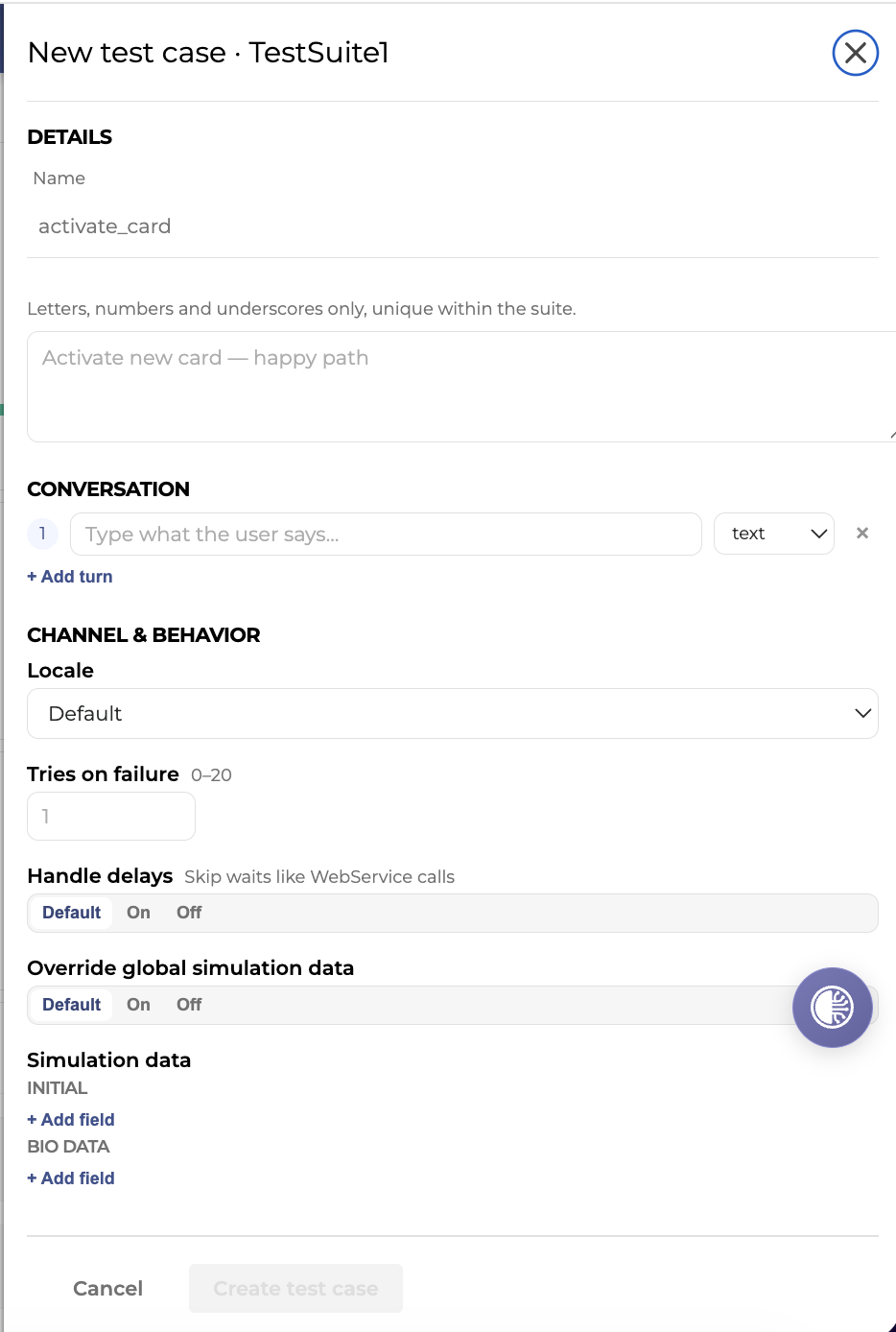Set Handle delays to Default
896x1332 pixels.
[x=71, y=913]
